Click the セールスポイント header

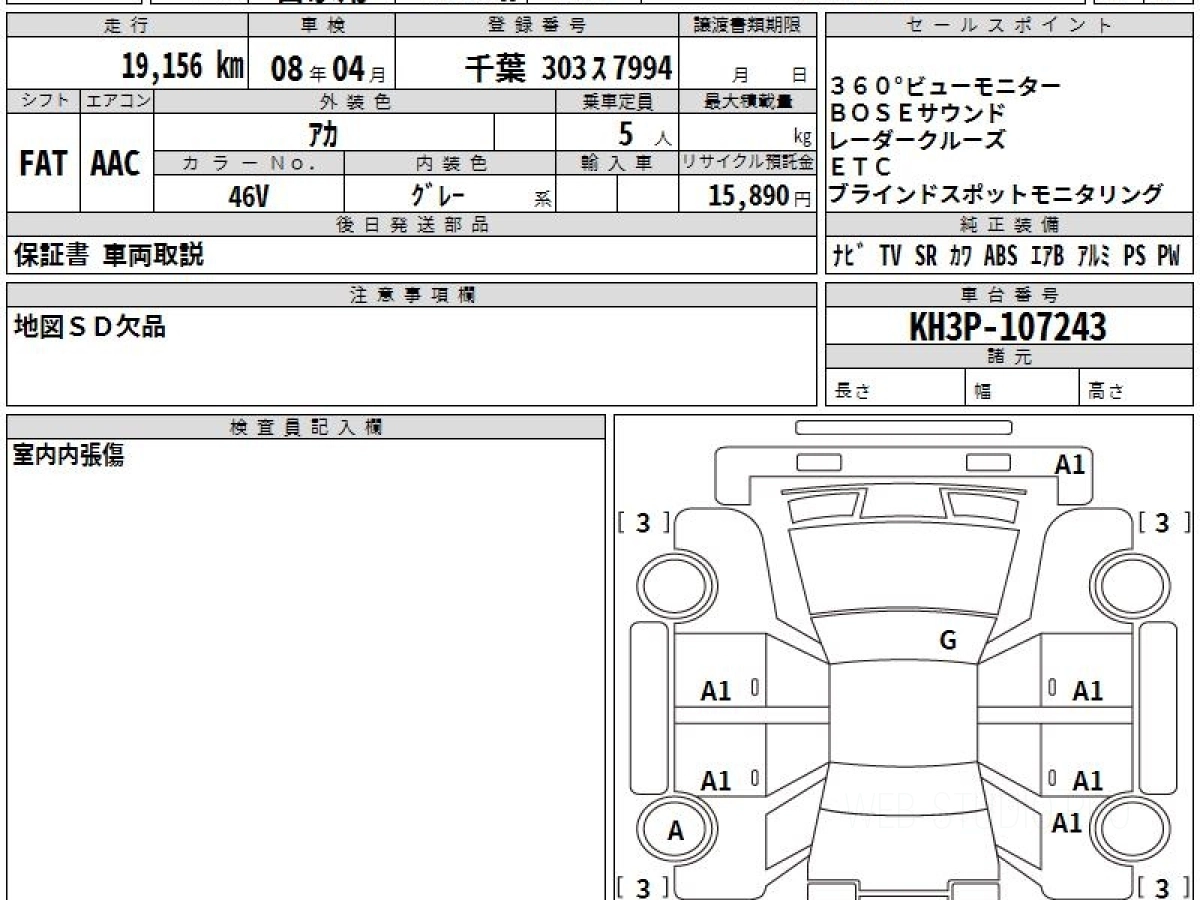1009,26
